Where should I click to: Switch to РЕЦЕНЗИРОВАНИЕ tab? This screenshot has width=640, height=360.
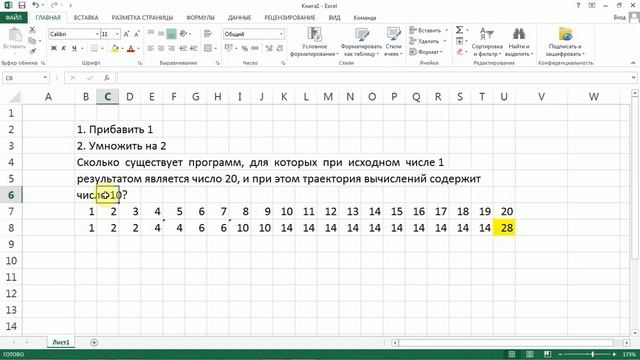click(x=290, y=18)
